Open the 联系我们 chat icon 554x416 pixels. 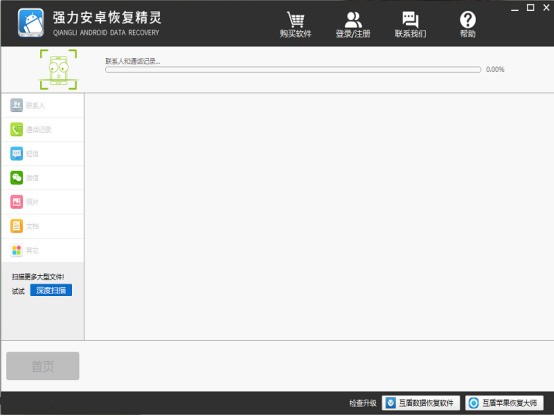[x=410, y=19]
